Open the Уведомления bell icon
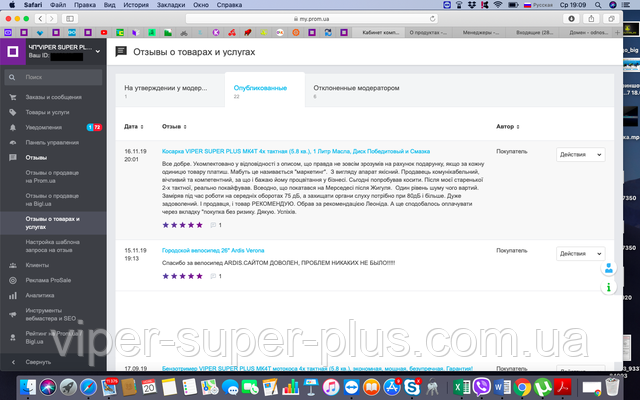The height and width of the screenshot is (400, 640). 13,127
